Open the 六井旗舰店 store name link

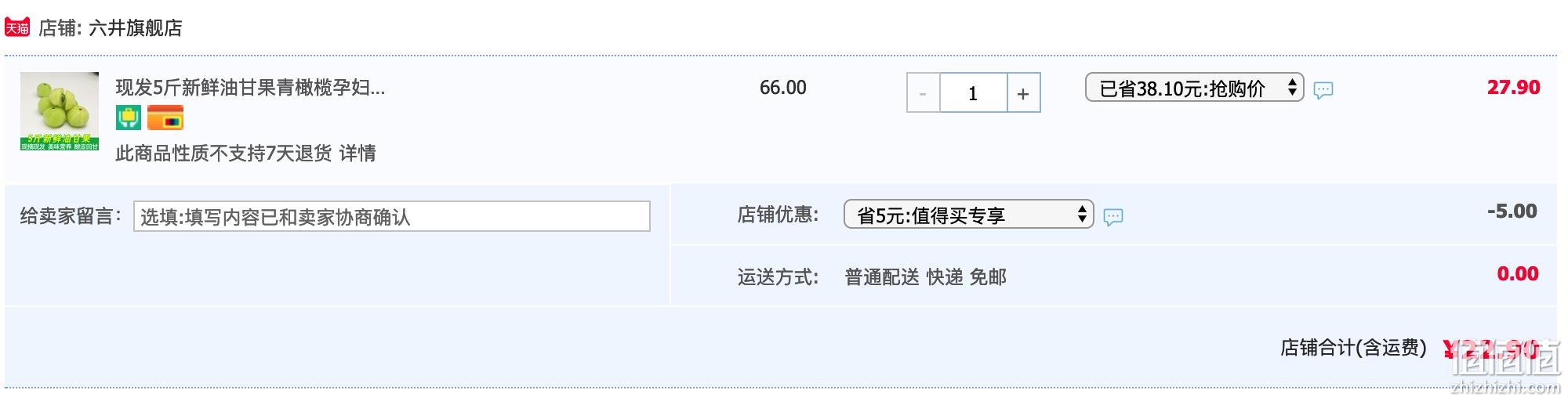136,28
